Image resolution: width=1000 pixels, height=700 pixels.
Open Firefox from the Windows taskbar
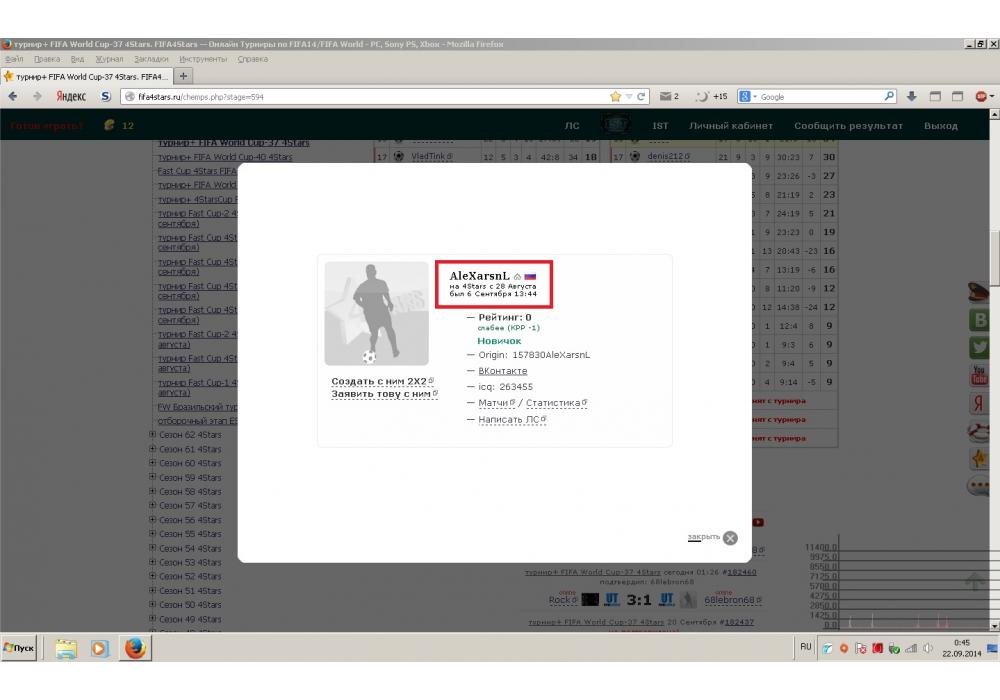pyautogui.click(x=135, y=648)
